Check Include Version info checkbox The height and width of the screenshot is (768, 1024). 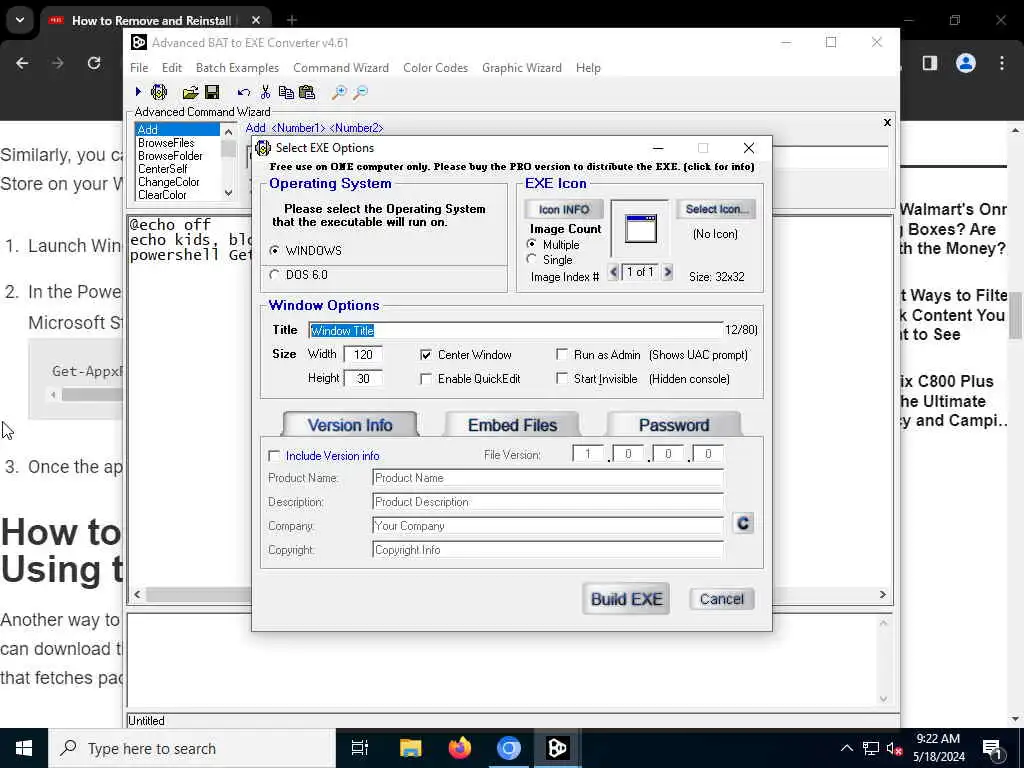pos(274,456)
